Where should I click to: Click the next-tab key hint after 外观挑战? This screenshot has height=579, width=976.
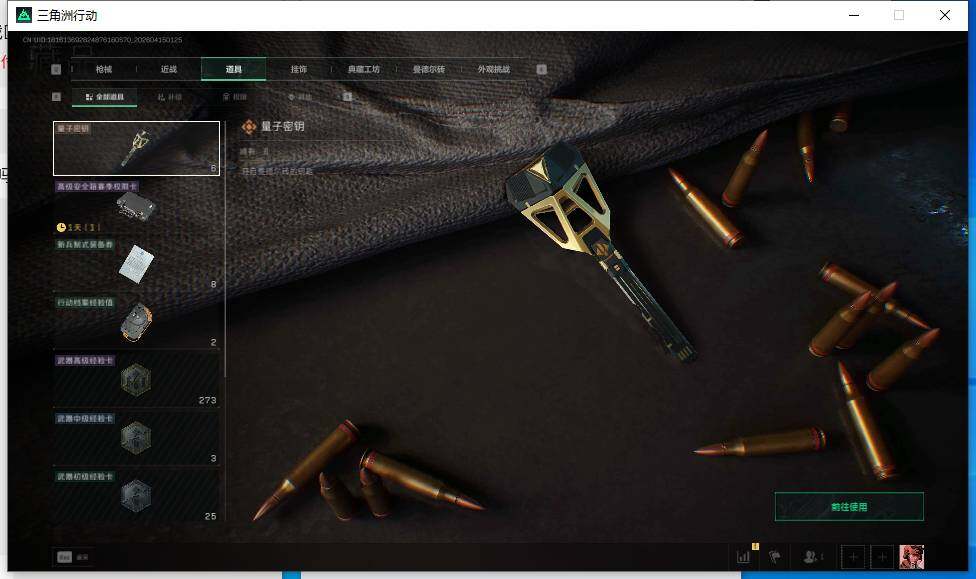[542, 69]
